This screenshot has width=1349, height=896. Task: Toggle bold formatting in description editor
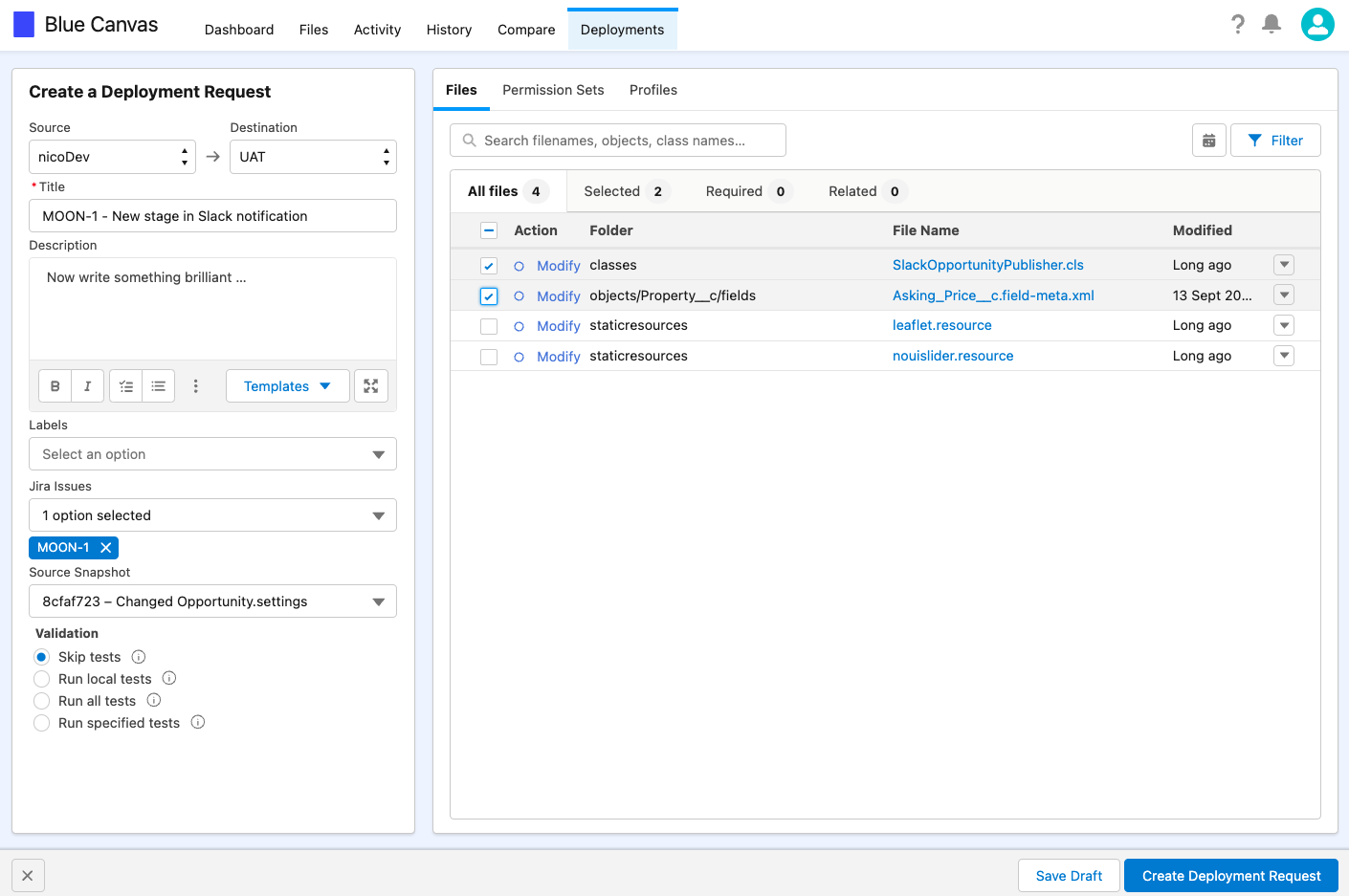pos(55,386)
